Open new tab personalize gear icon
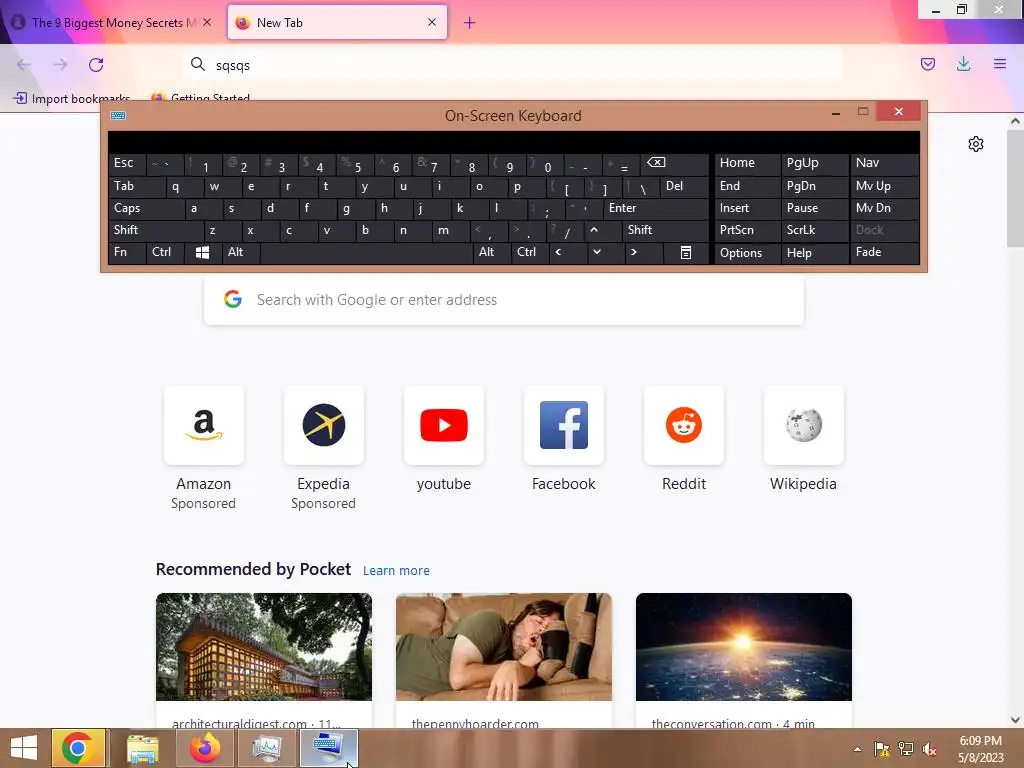 pyautogui.click(x=976, y=144)
